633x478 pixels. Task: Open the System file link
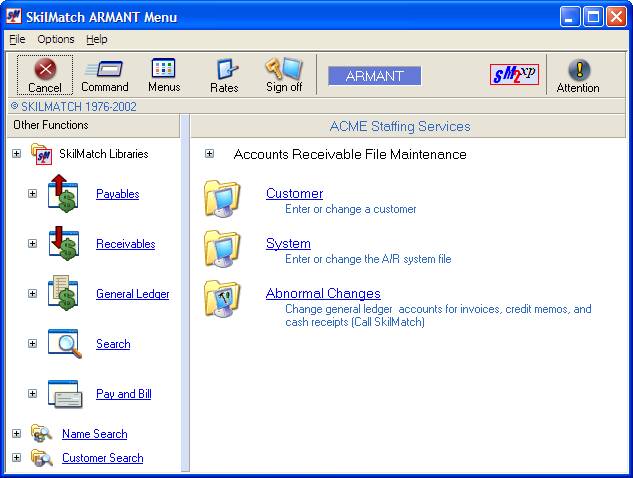point(288,243)
